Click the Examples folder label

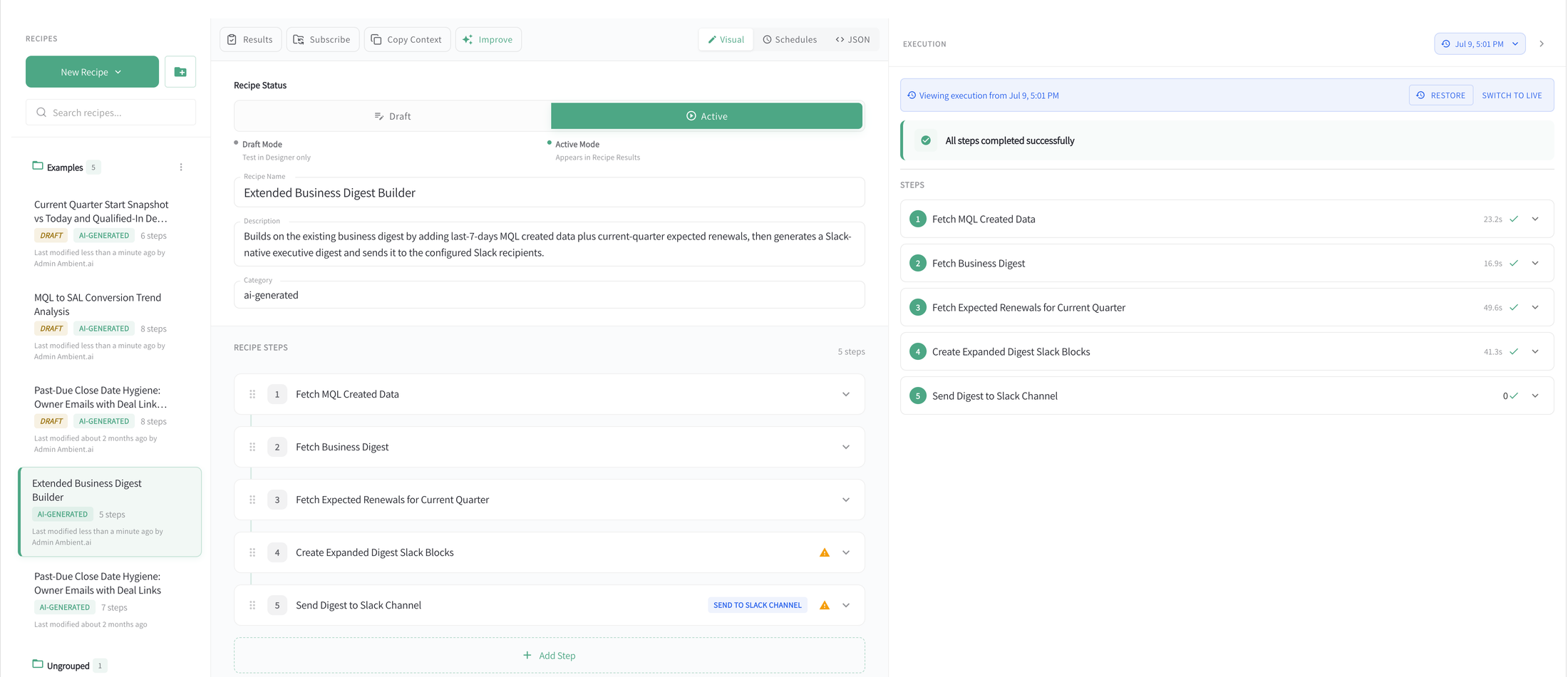click(x=65, y=167)
